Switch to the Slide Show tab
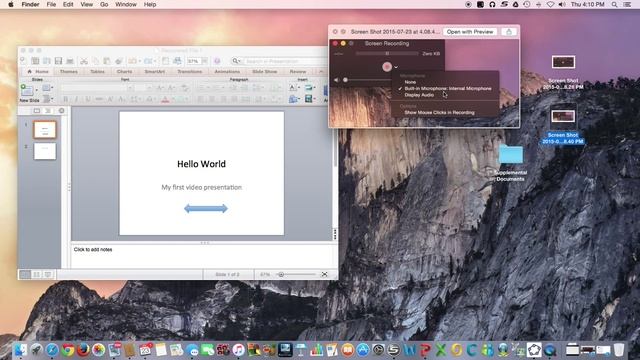Screen dimensions: 640x360 [x=264, y=72]
